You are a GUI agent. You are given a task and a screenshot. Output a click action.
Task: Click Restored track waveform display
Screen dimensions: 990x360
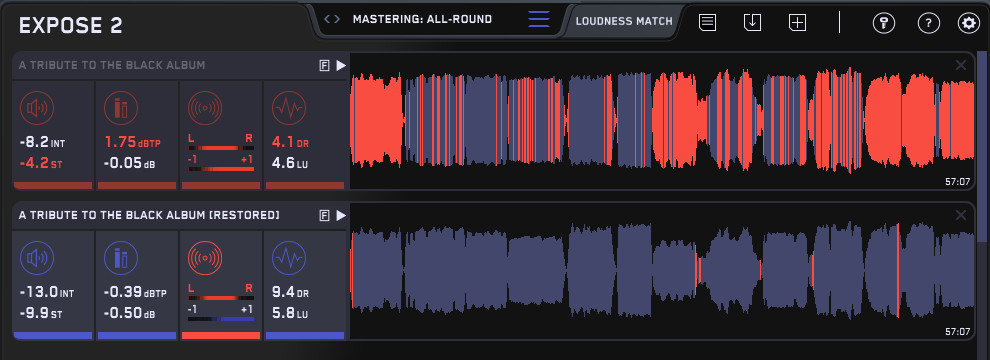pyautogui.click(x=662, y=271)
